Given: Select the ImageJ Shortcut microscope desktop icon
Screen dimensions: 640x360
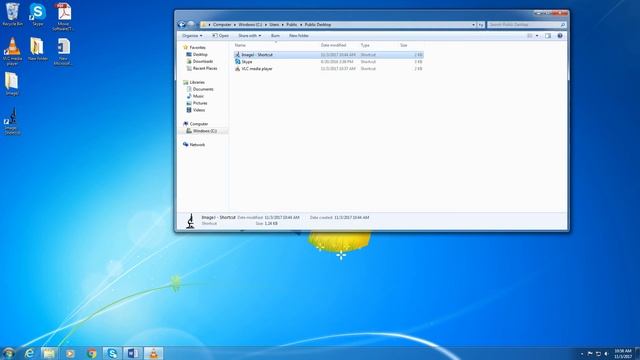Looking at the screenshot, I should coord(12,121).
